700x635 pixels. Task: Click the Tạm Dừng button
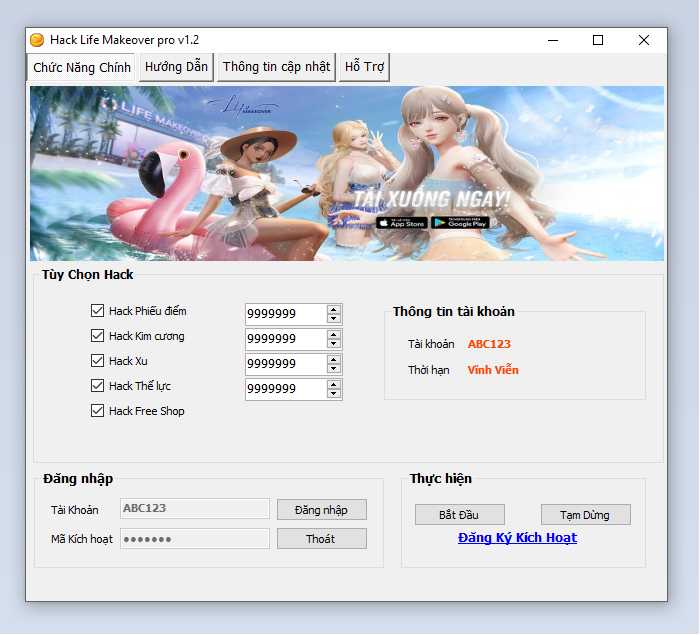[x=586, y=515]
